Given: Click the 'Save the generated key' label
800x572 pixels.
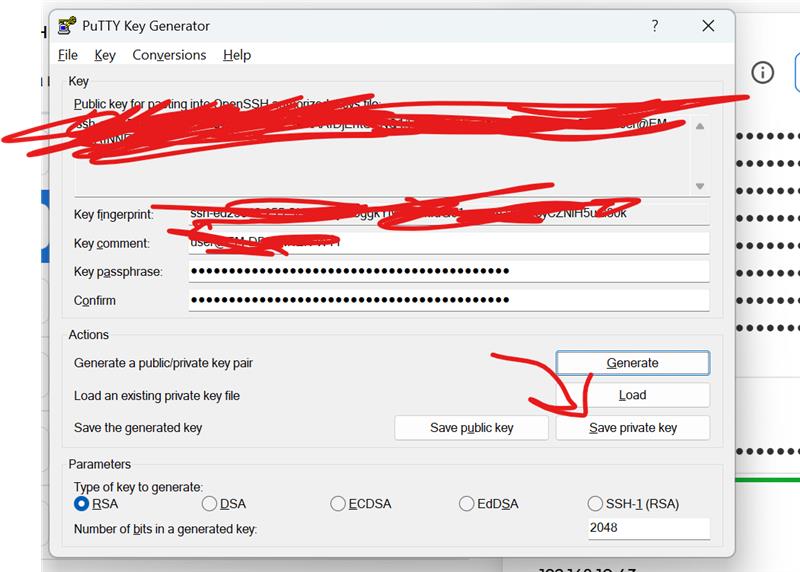Looking at the screenshot, I should click(138, 428).
